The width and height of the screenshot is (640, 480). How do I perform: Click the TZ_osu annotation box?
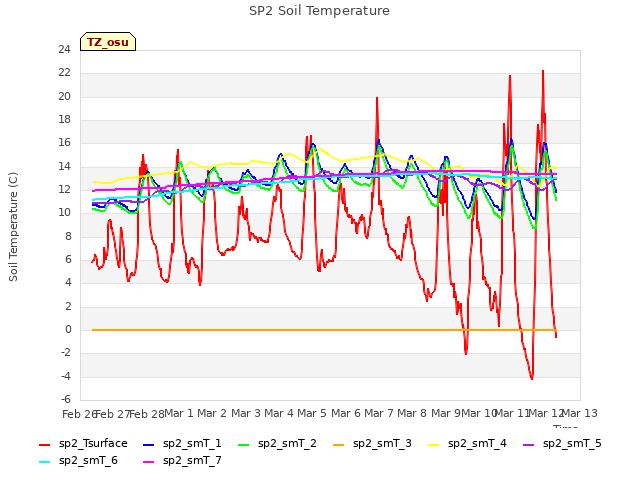[x=108, y=42]
